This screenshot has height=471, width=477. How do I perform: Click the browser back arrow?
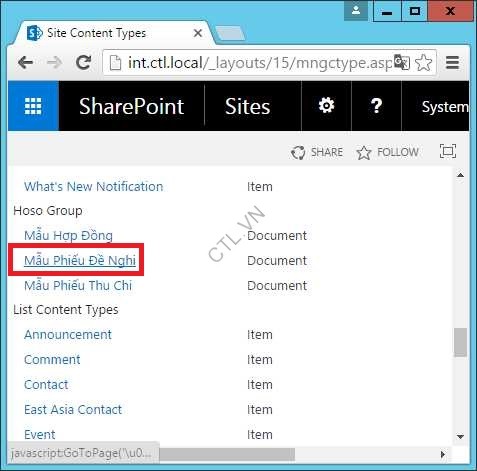click(x=26, y=62)
